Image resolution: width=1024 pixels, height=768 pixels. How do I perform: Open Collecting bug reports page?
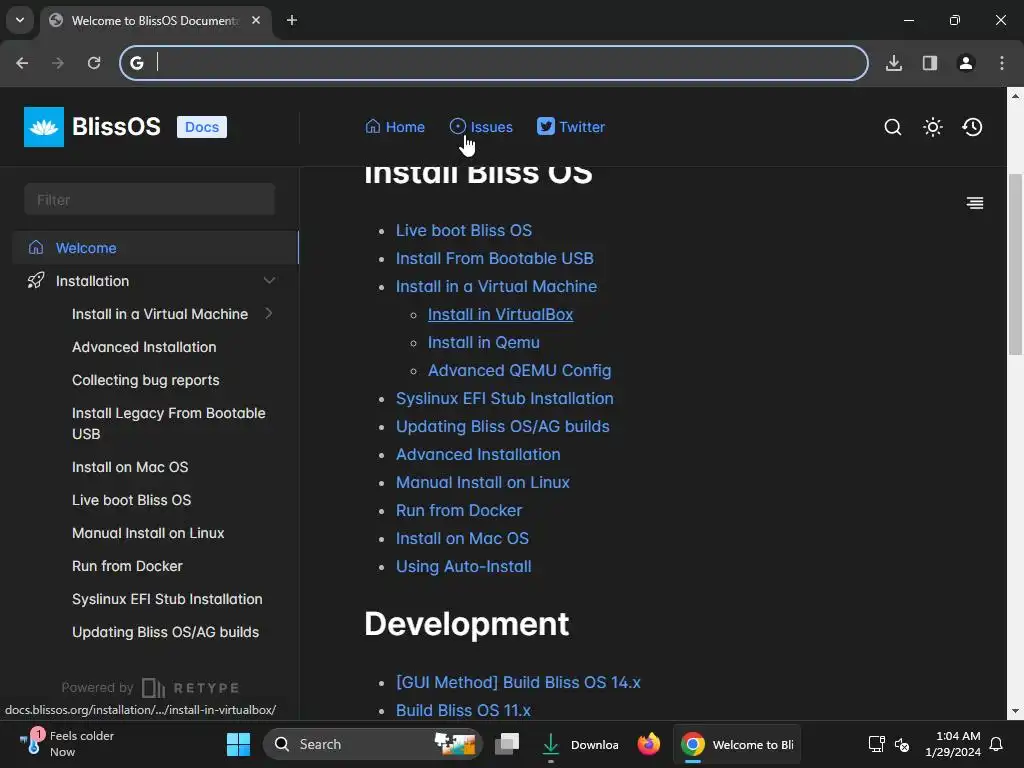click(x=146, y=380)
